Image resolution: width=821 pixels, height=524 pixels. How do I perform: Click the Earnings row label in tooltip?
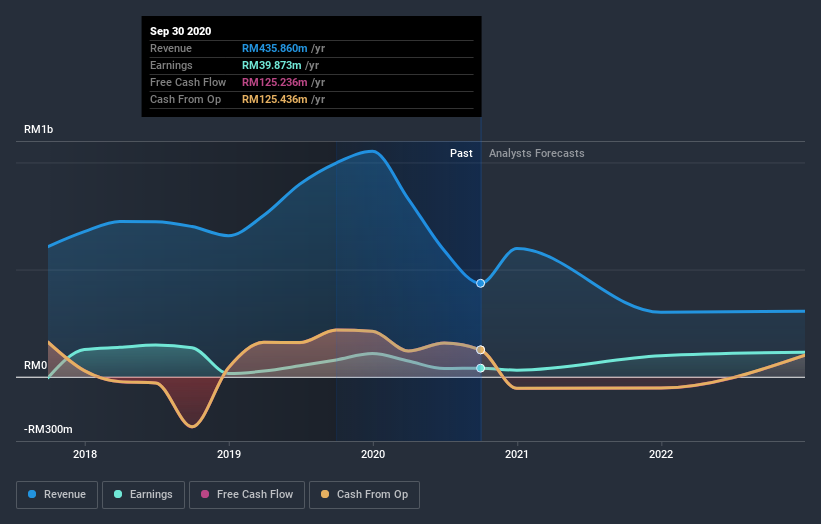click(171, 65)
